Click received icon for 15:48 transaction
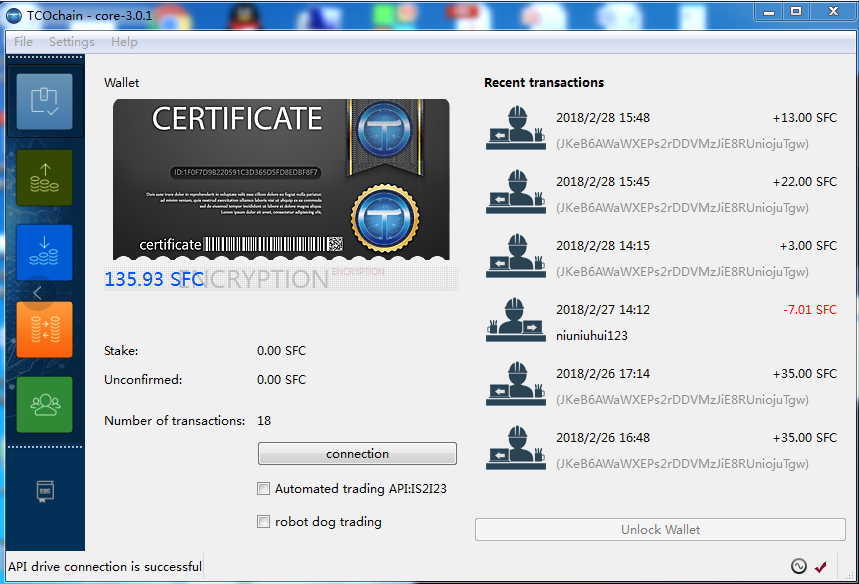 (516, 128)
